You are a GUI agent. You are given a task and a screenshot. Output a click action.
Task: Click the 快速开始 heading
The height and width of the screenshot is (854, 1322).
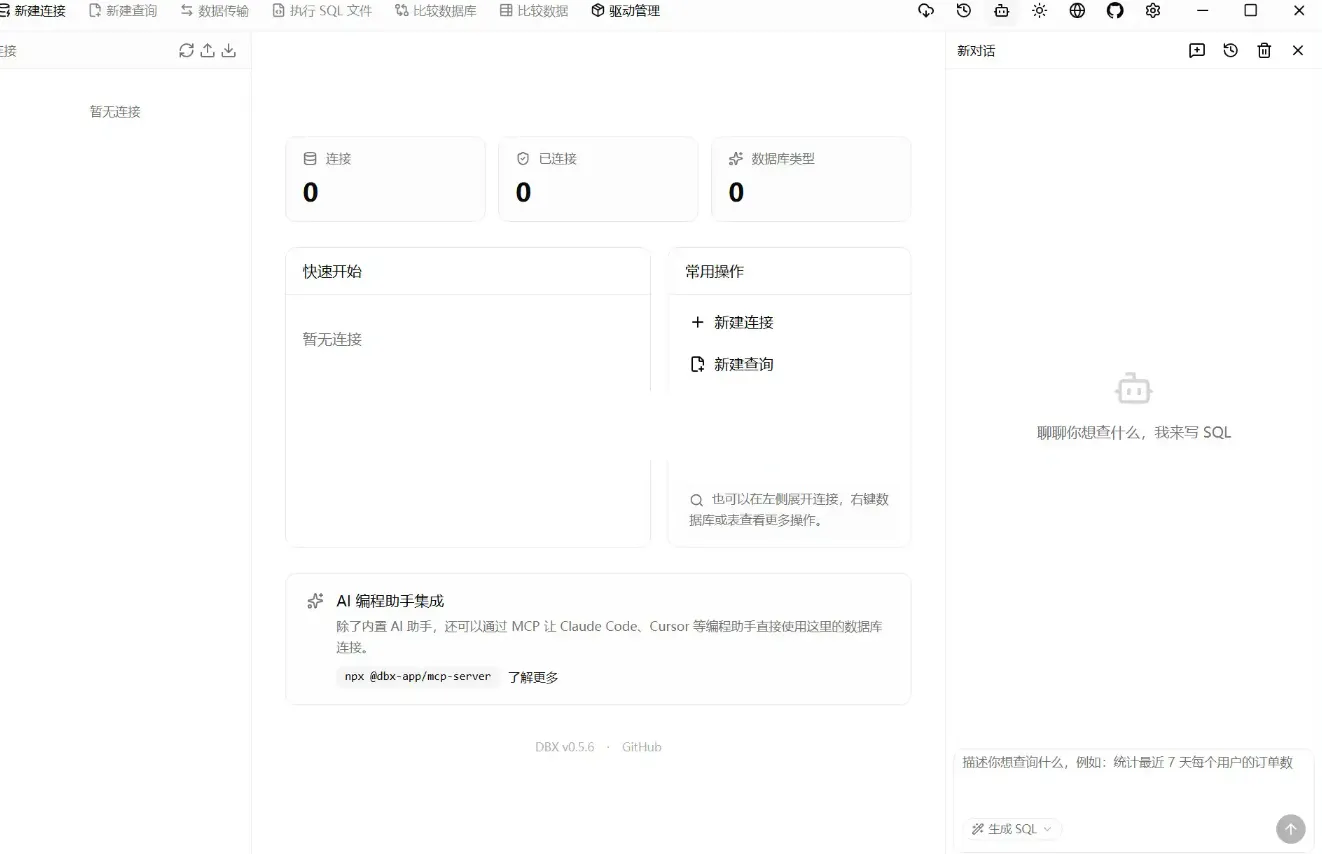(332, 271)
